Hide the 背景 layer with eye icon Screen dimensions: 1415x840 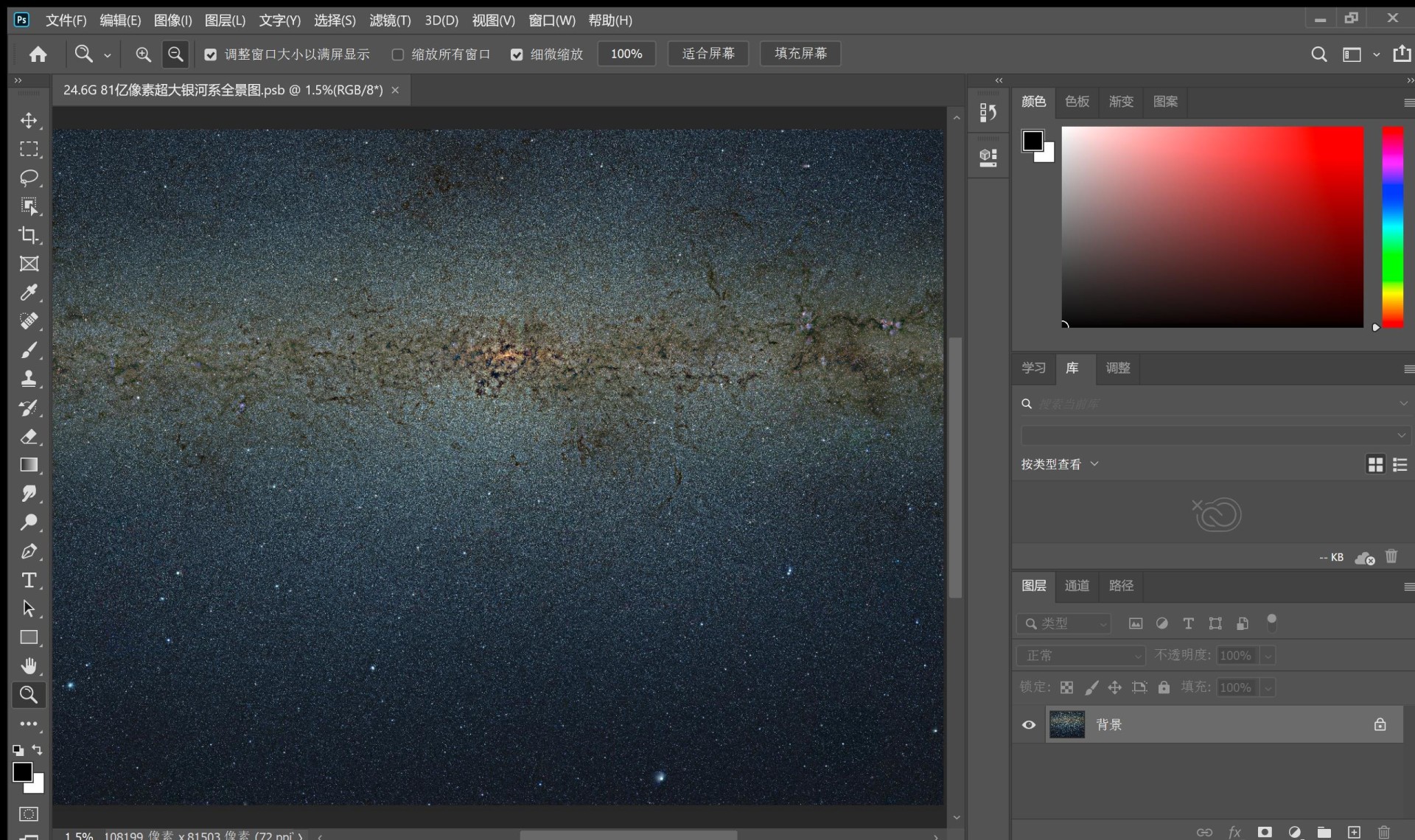[x=1029, y=725]
